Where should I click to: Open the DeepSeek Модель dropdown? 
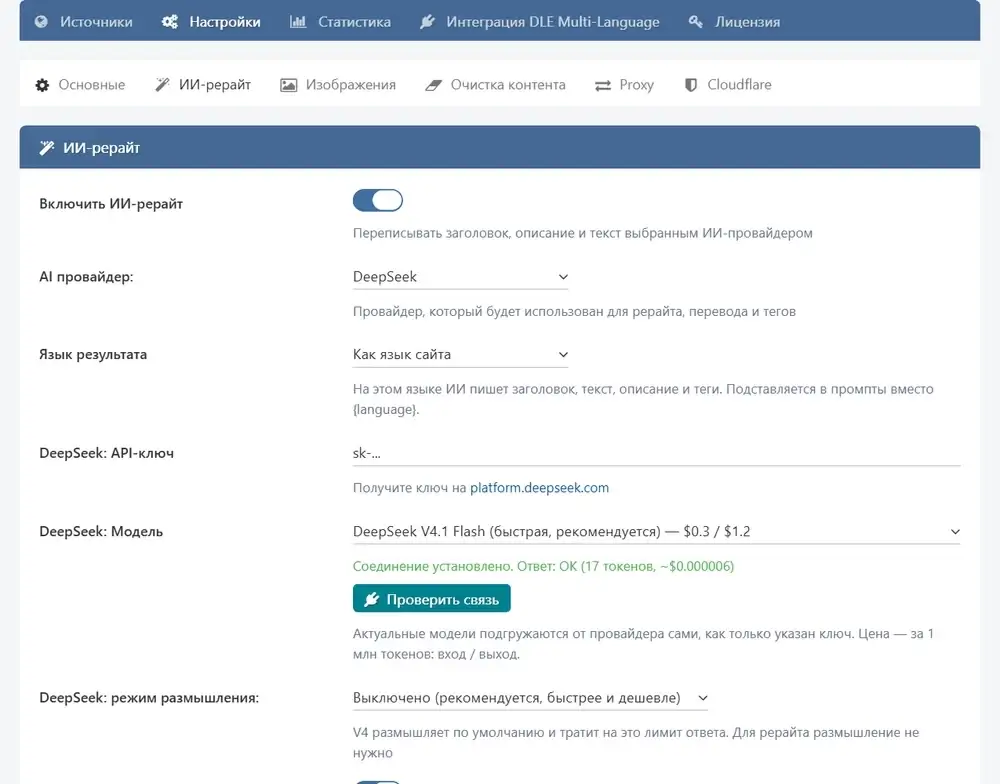point(656,532)
